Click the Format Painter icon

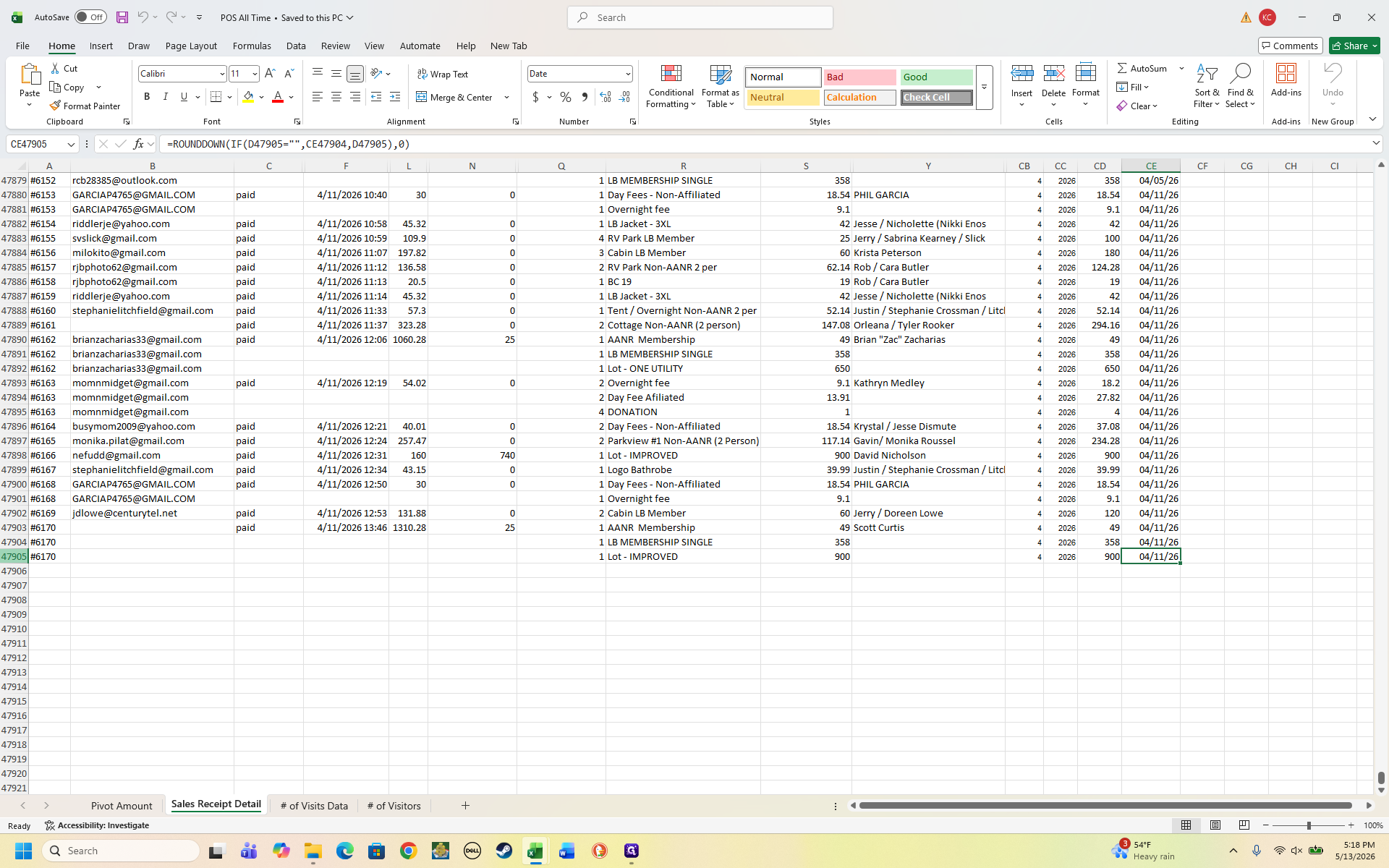tap(55, 106)
